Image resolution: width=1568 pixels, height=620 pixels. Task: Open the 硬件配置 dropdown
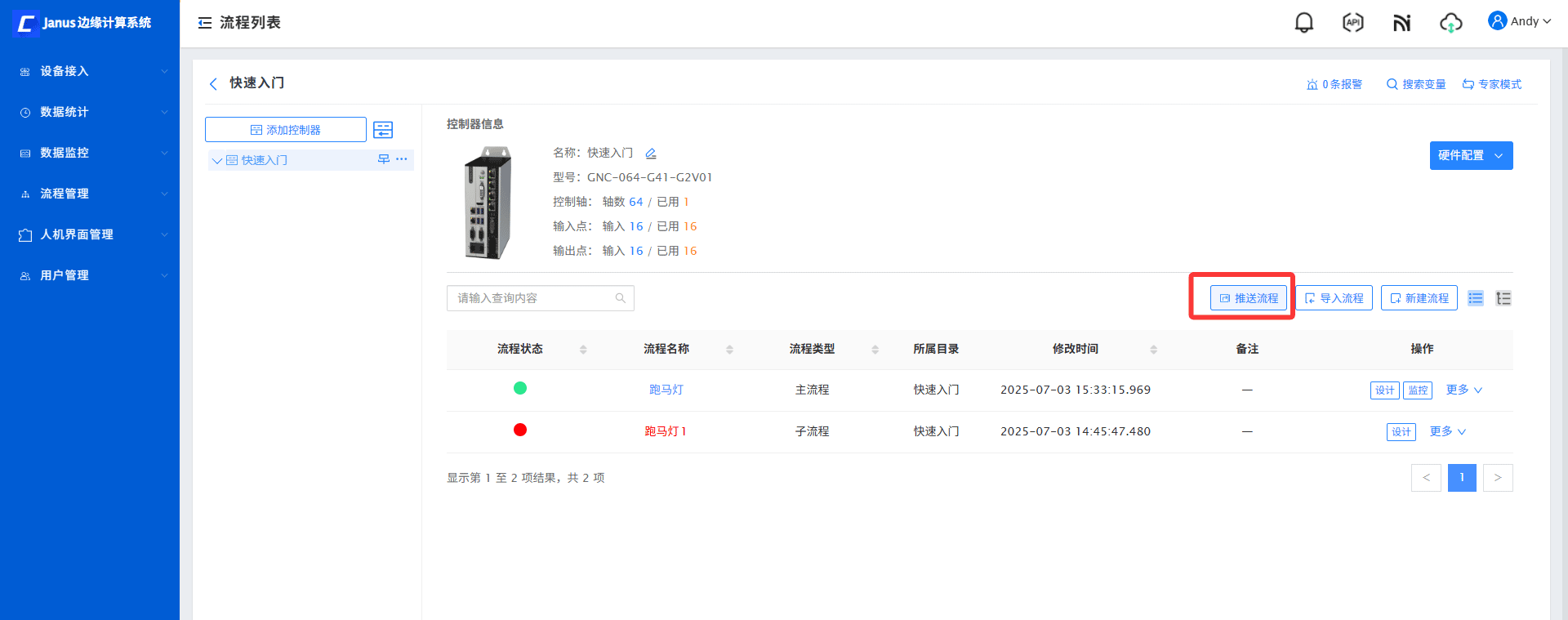(x=1470, y=155)
